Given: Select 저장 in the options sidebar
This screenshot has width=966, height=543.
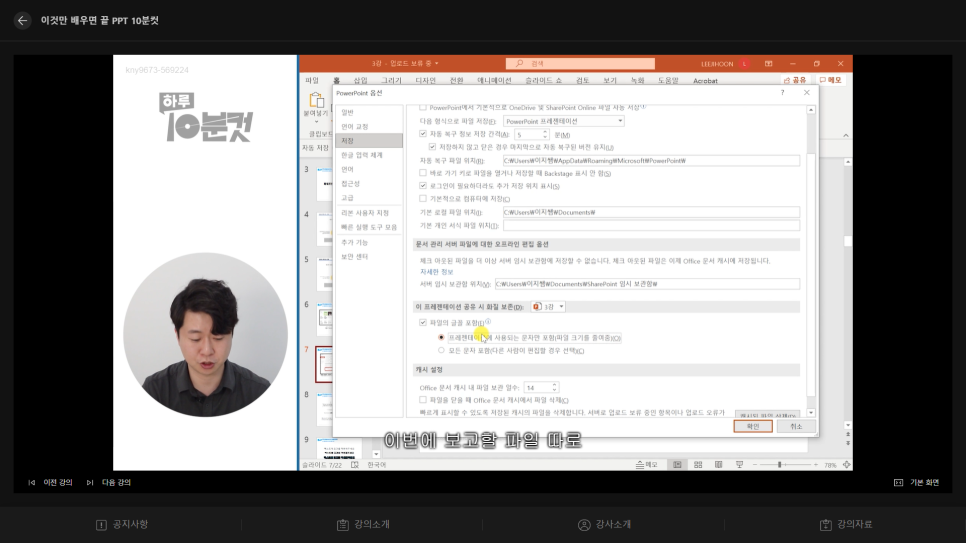Looking at the screenshot, I should click(369, 141).
